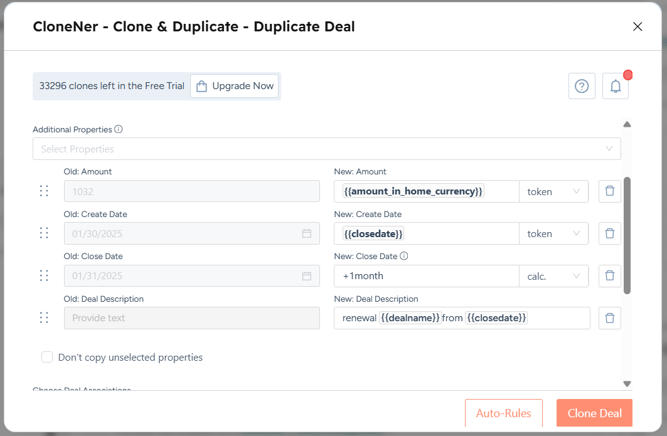The height and width of the screenshot is (436, 667).
Task: Open the help question mark icon
Action: [581, 86]
